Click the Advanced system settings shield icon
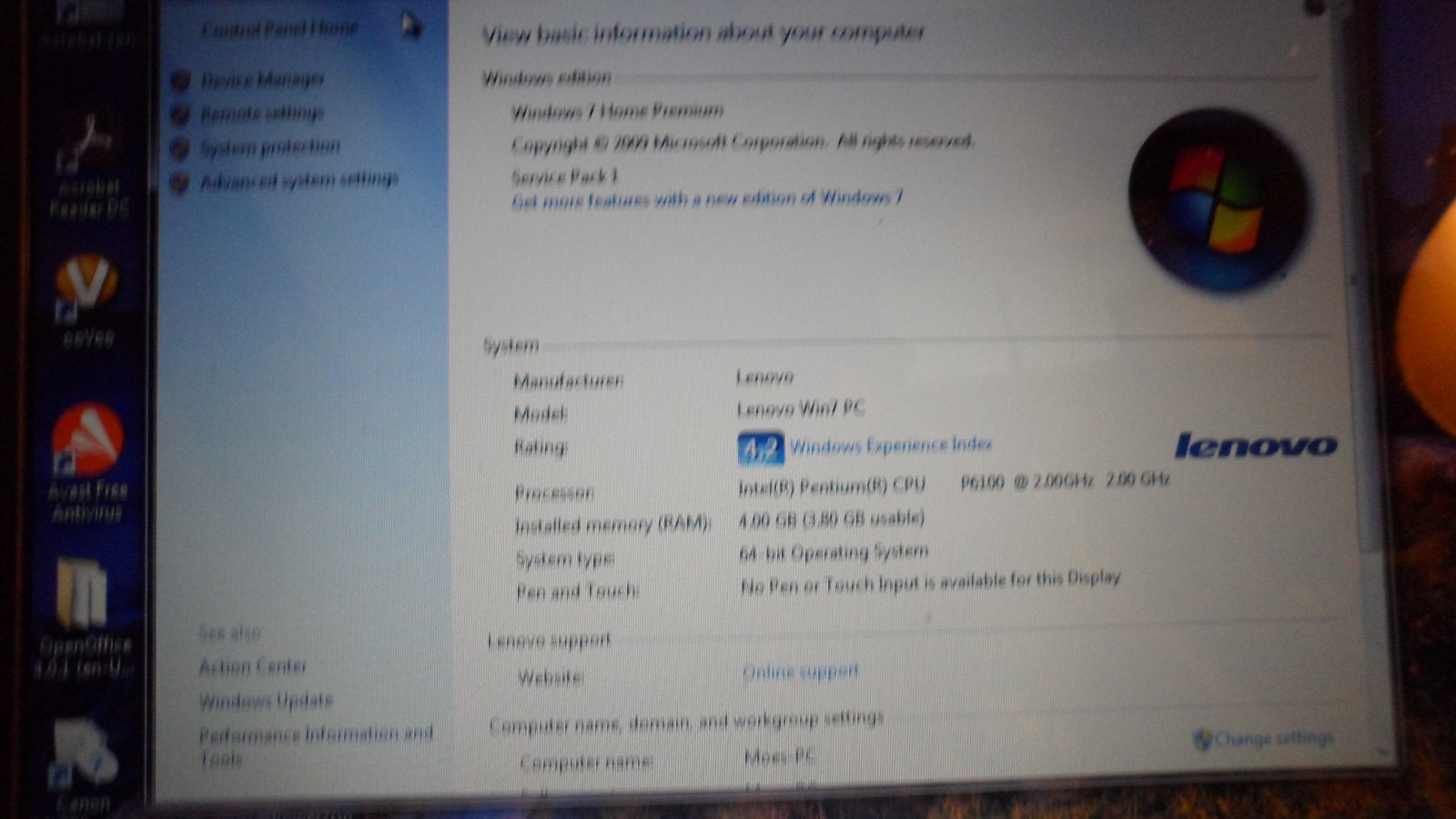The width and height of the screenshot is (1456, 819). pos(179,182)
